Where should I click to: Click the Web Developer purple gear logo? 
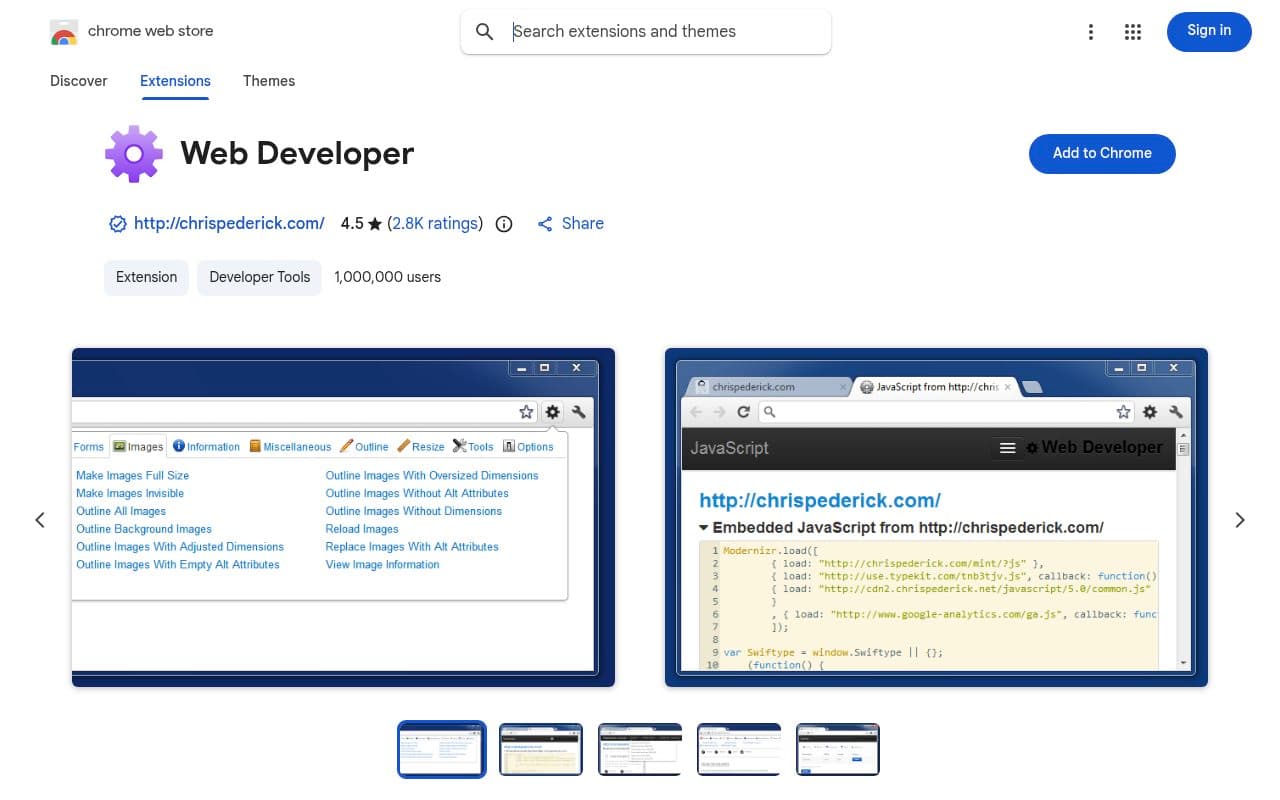pos(133,153)
